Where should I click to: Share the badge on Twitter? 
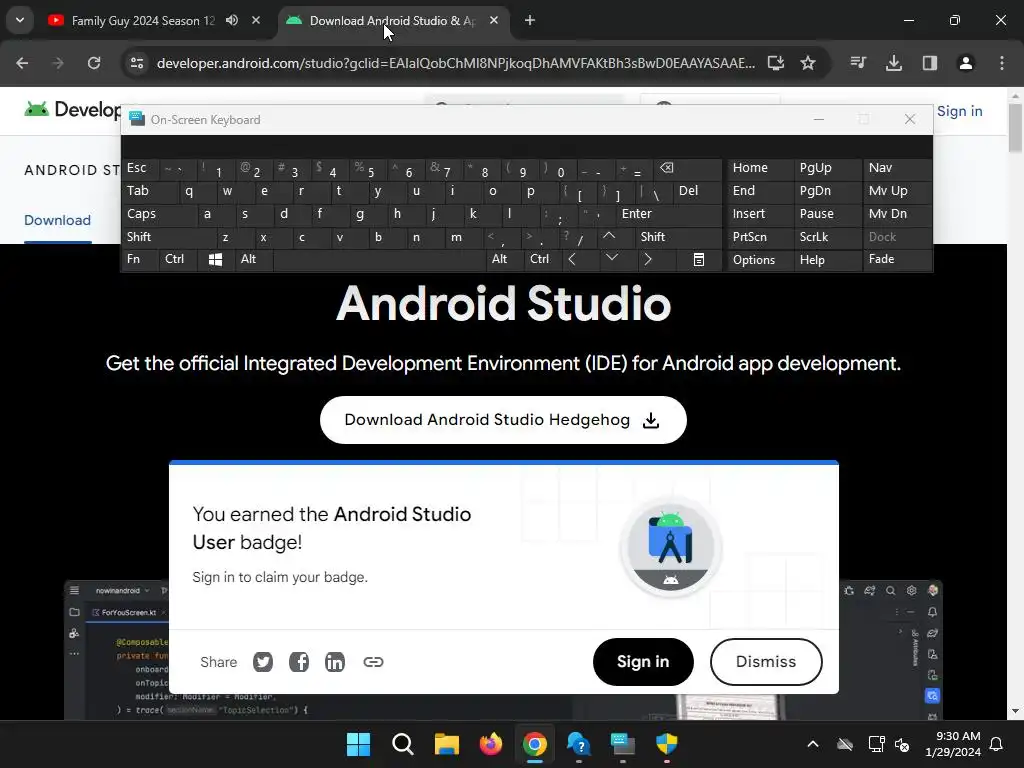[263, 662]
